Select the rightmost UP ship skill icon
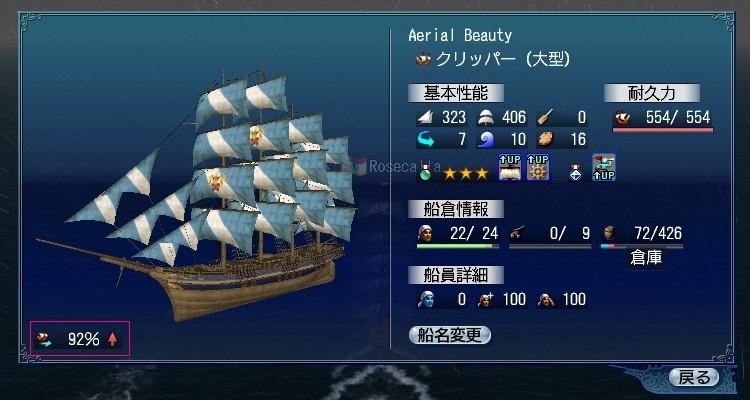 click(604, 167)
